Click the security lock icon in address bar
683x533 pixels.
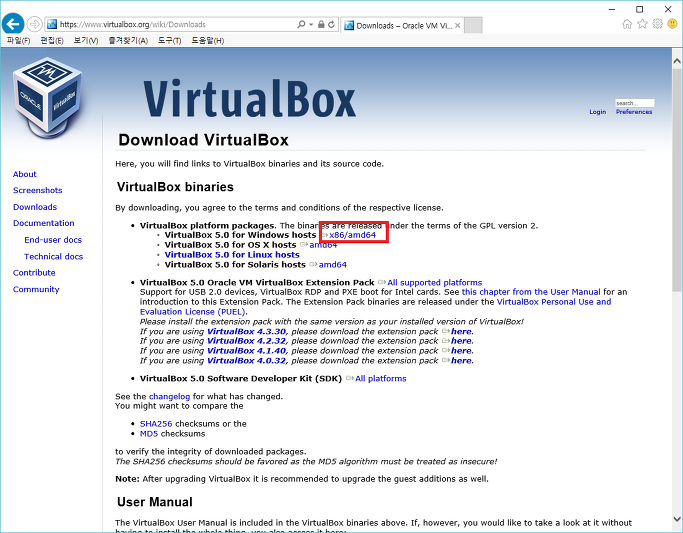(x=321, y=24)
